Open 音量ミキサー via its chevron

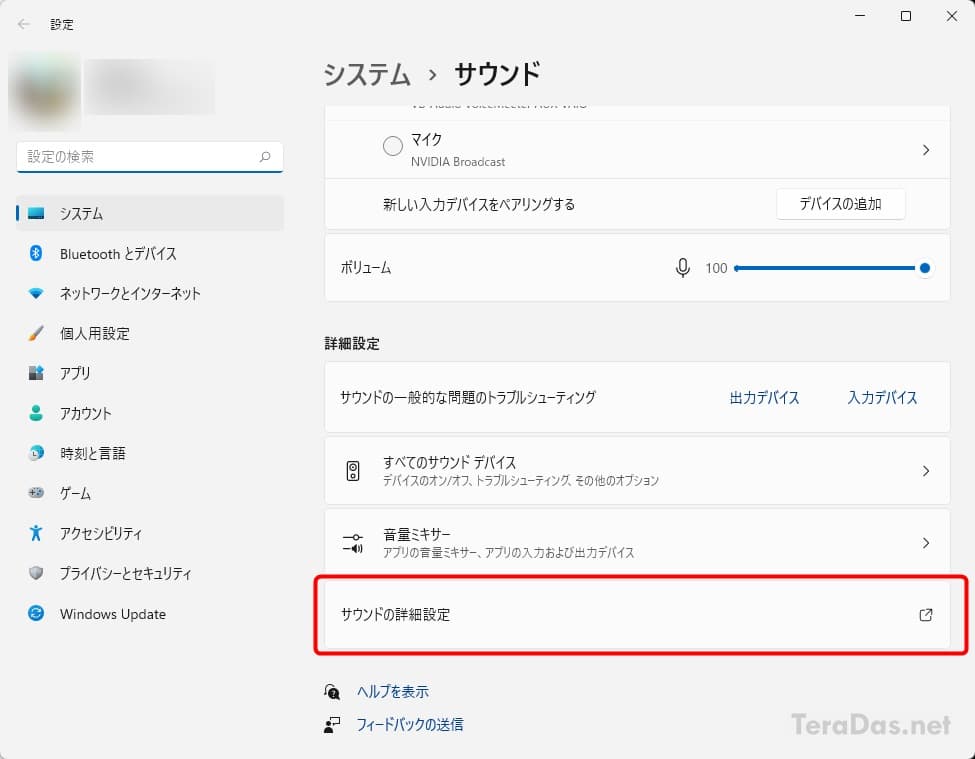click(x=926, y=543)
